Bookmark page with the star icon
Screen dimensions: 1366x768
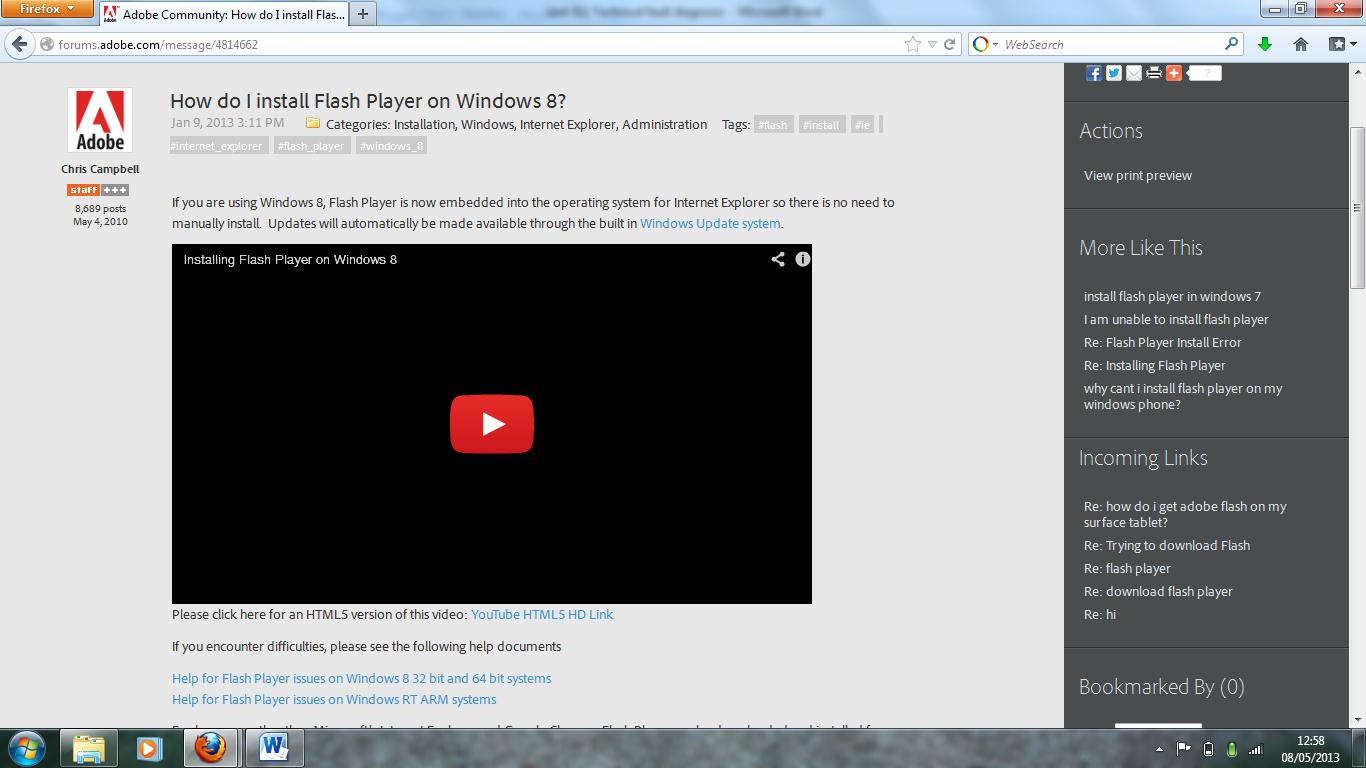pos(912,44)
